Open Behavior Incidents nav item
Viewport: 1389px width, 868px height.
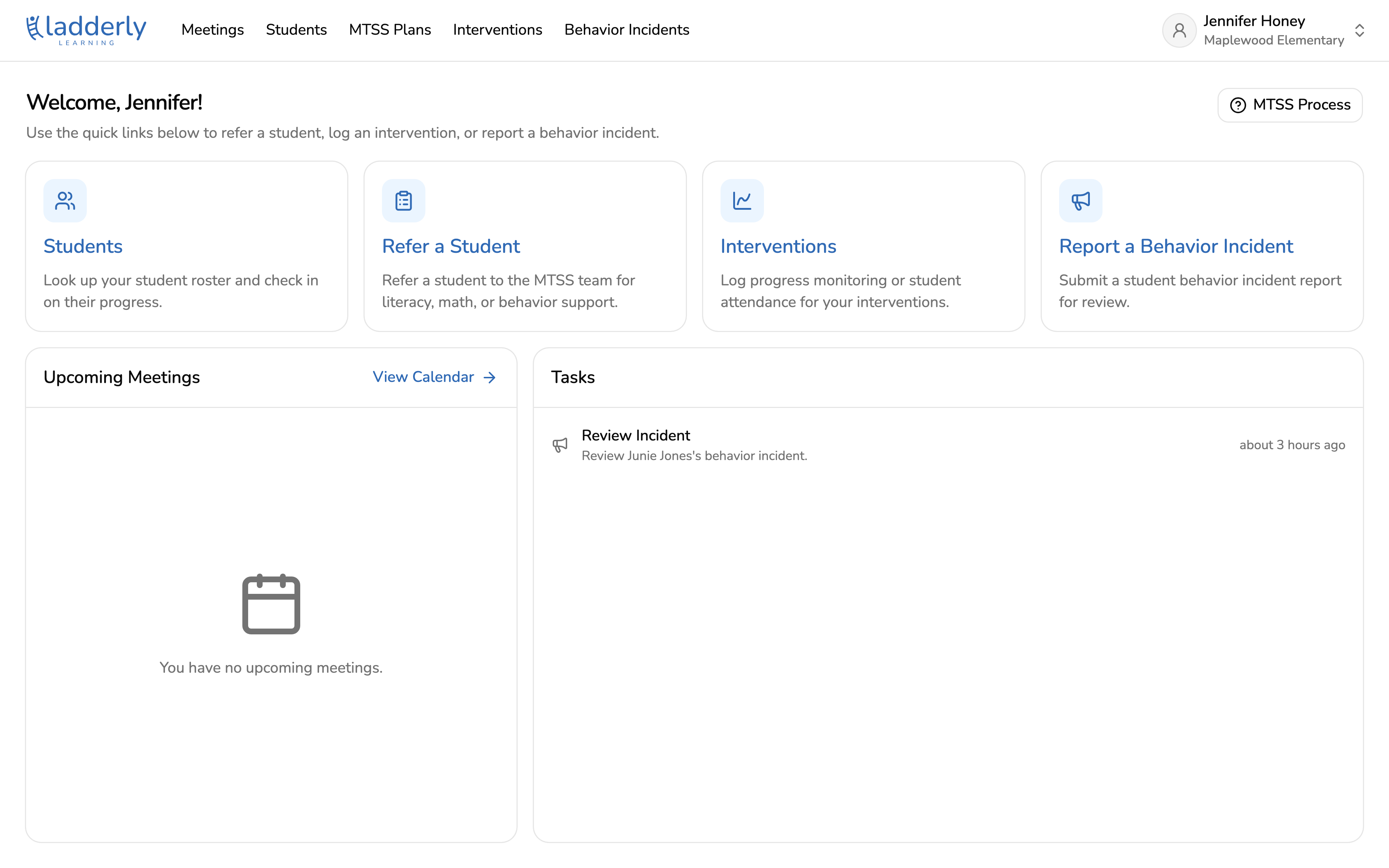(x=627, y=30)
